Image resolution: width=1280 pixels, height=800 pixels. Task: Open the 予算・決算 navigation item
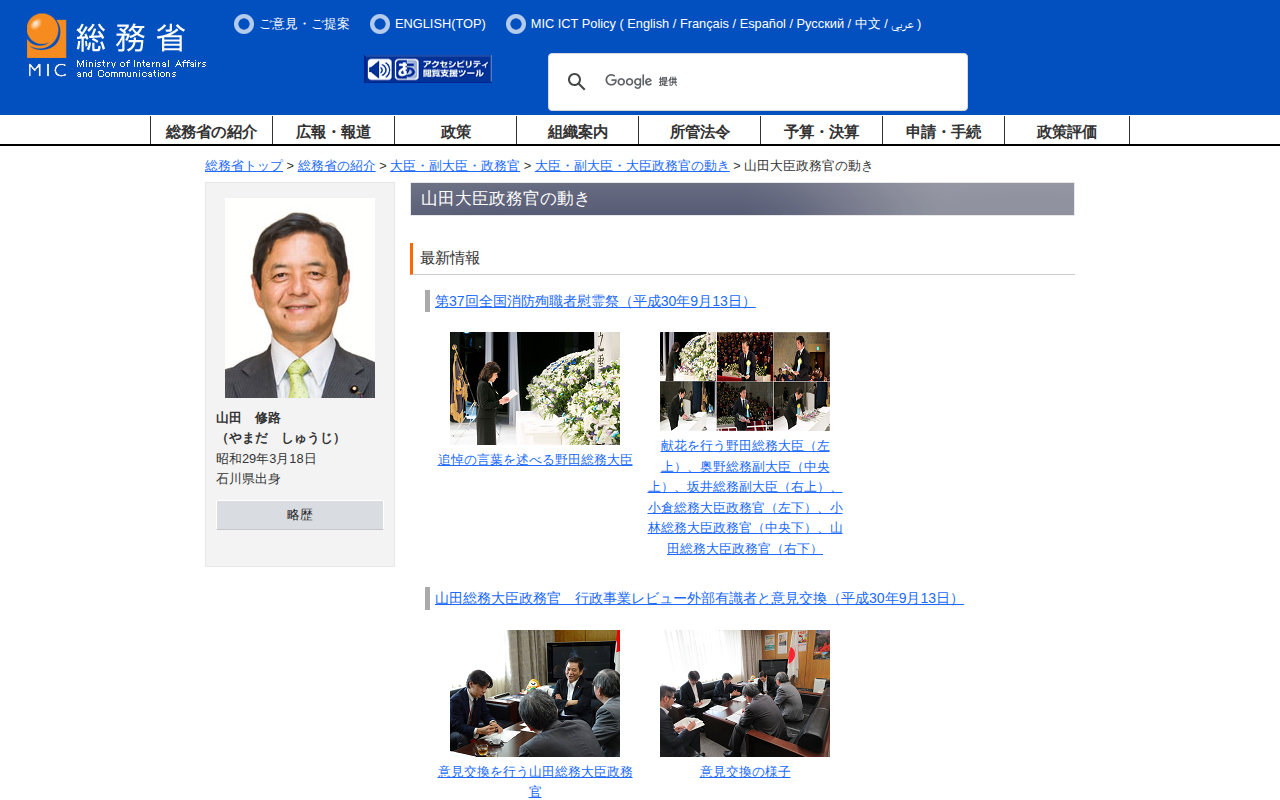(821, 131)
